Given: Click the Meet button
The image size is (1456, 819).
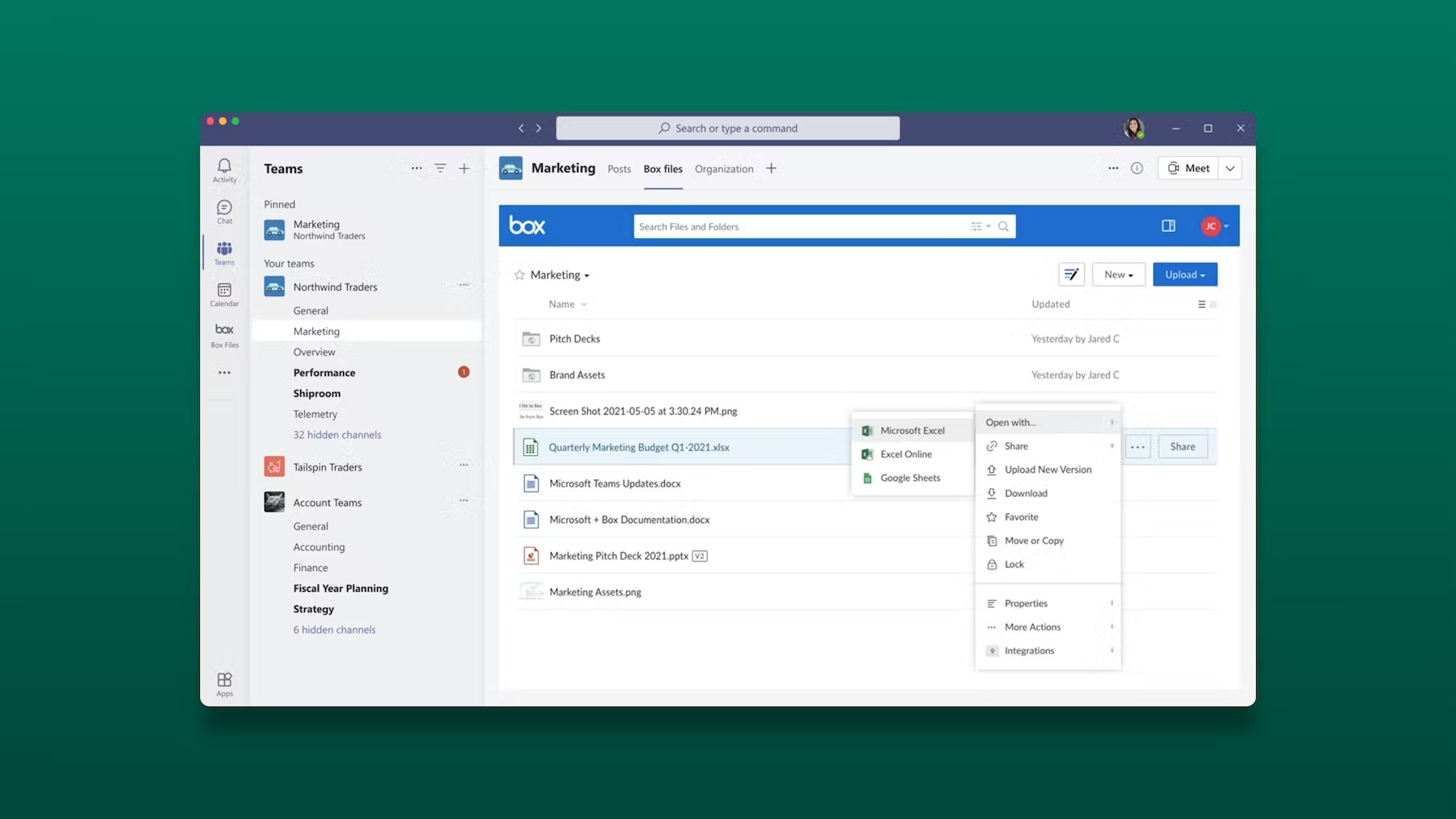Looking at the screenshot, I should point(1188,168).
